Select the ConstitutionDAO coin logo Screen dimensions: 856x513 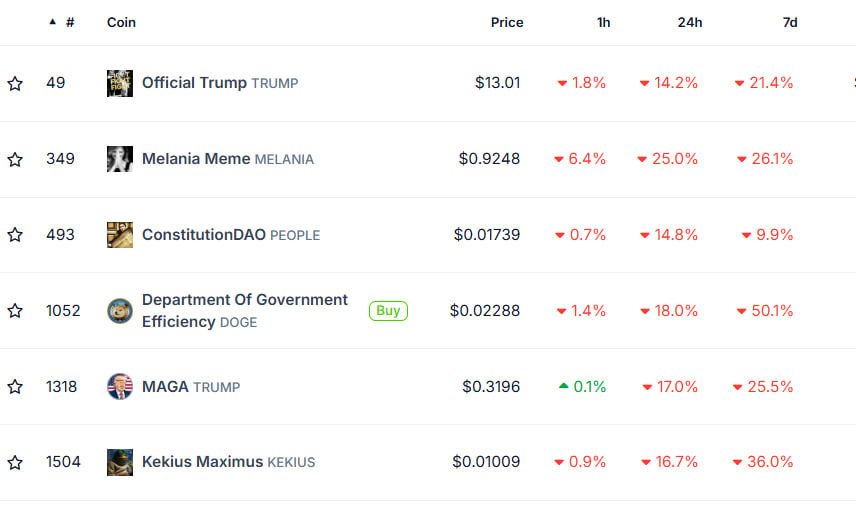coord(120,235)
